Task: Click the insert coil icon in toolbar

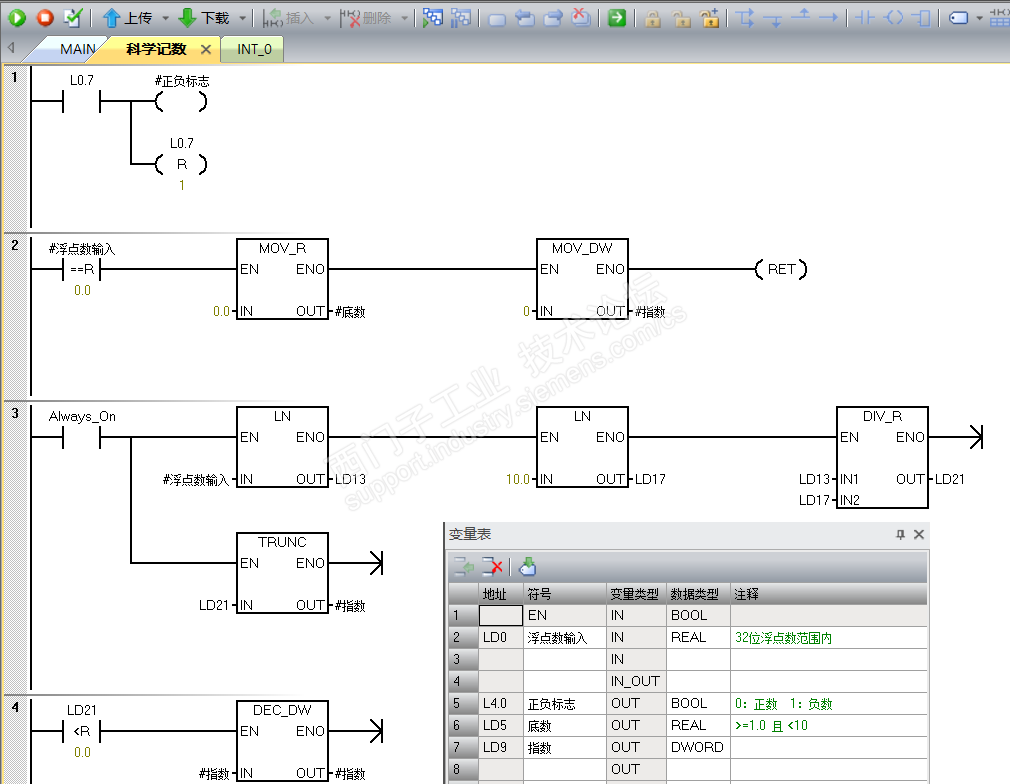Action: click(x=894, y=18)
